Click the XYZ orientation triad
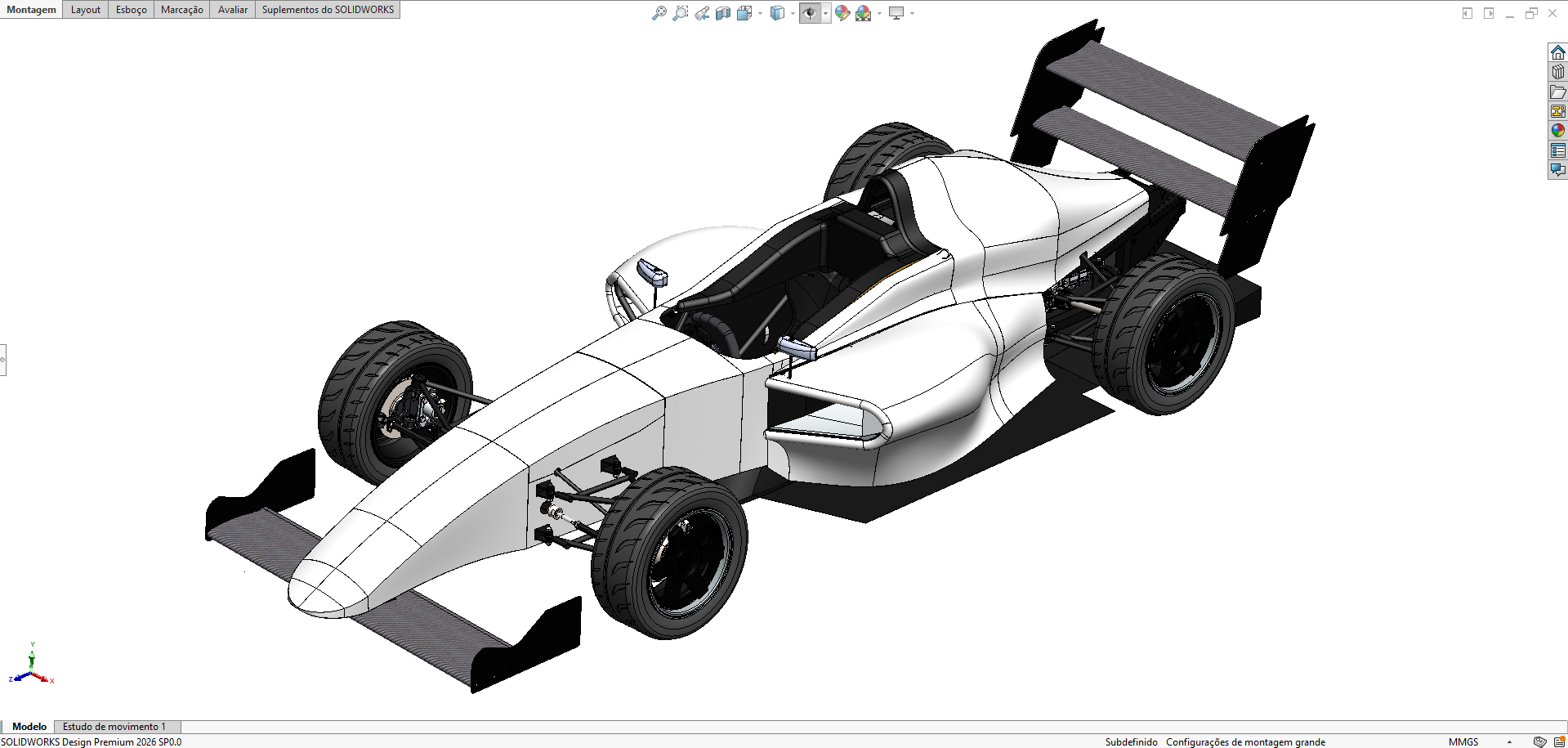Image resolution: width=1568 pixels, height=748 pixels. click(x=31, y=665)
